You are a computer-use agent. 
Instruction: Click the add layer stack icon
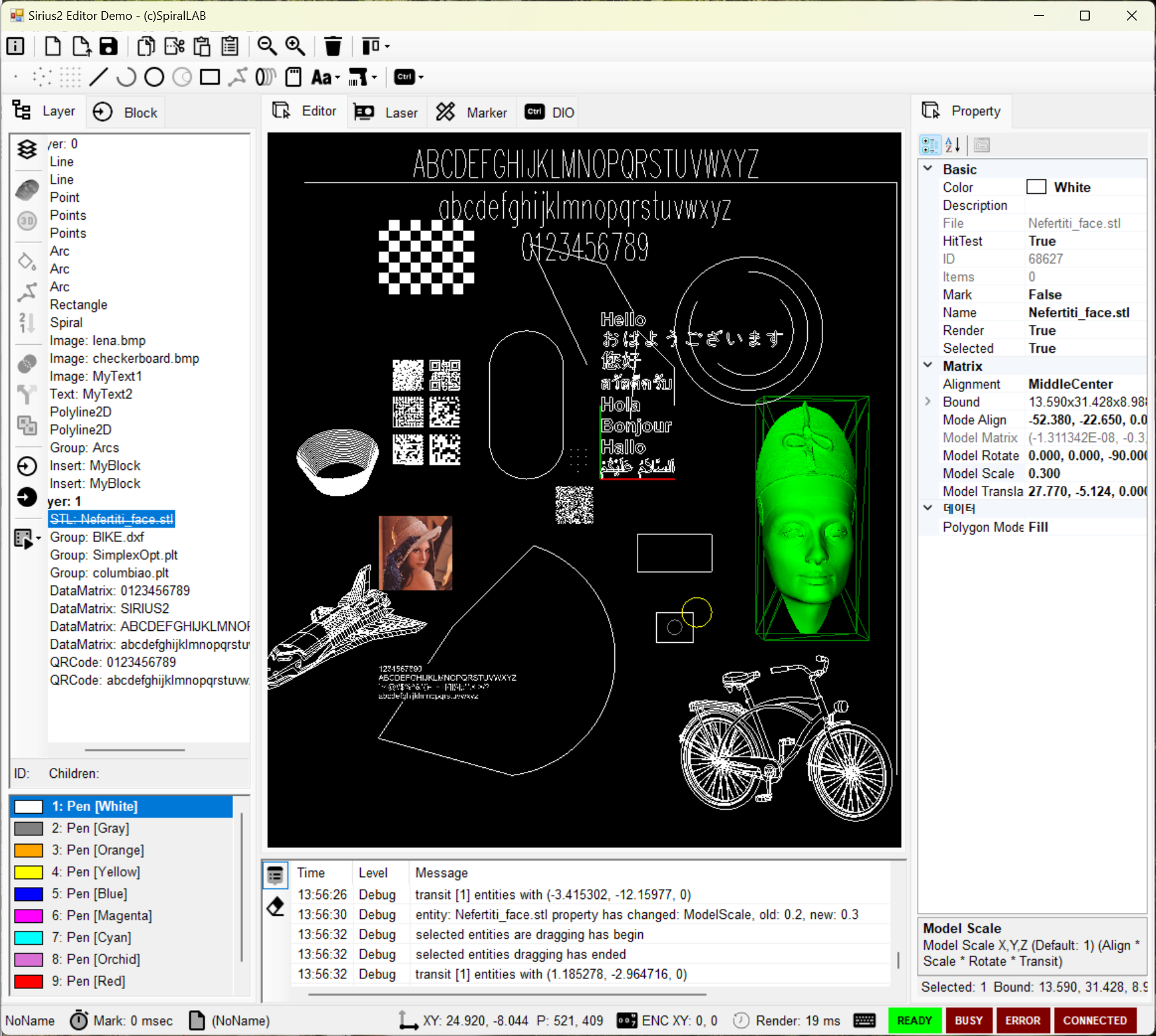(27, 150)
